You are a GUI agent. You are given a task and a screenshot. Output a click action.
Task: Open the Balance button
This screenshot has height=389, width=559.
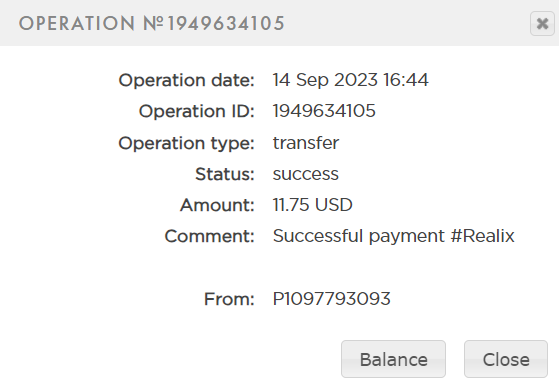click(x=393, y=359)
